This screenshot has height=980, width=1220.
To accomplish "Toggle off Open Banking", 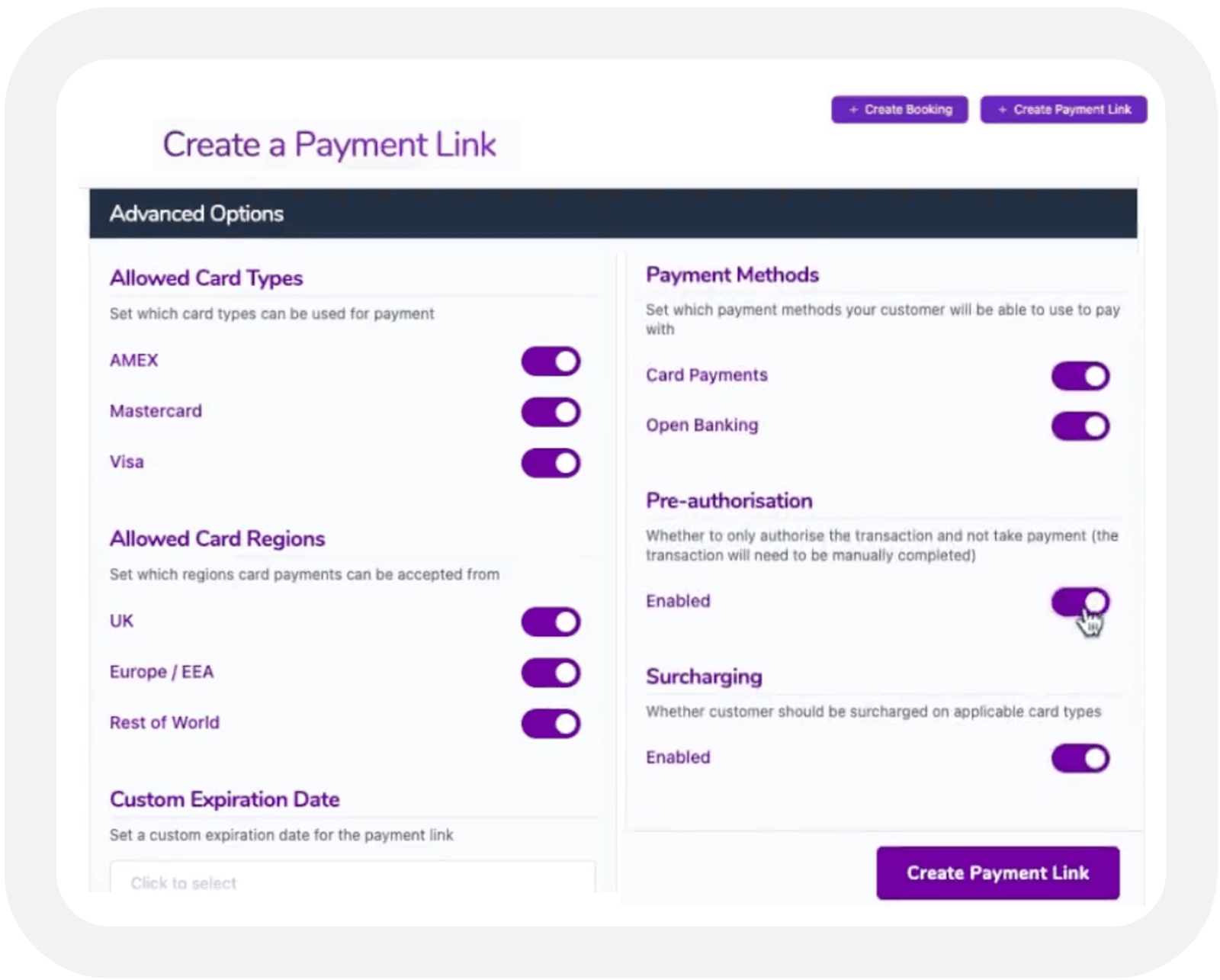I will 1080,426.
